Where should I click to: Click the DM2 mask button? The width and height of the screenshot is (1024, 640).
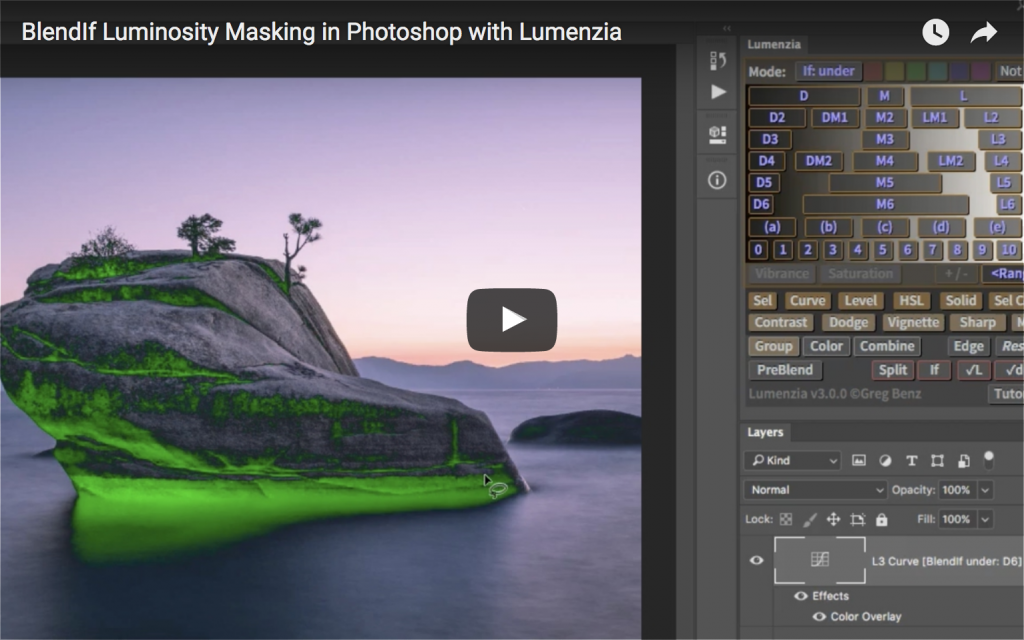(819, 161)
